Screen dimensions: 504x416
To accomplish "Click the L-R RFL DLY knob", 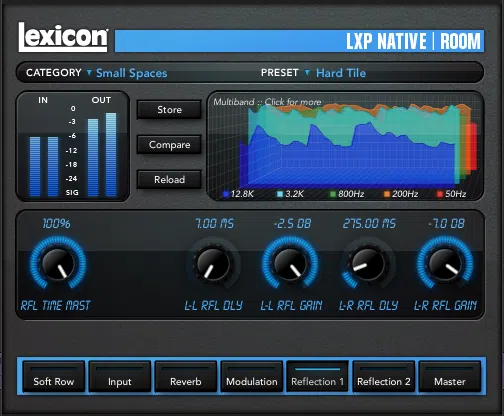I will point(368,264).
